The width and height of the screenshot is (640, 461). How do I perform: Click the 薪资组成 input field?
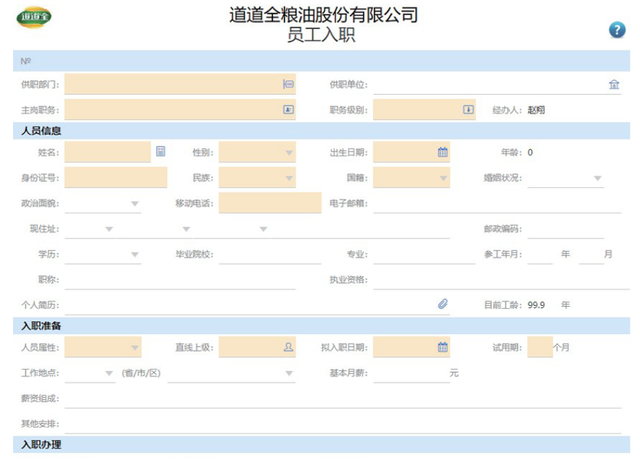coord(343,398)
